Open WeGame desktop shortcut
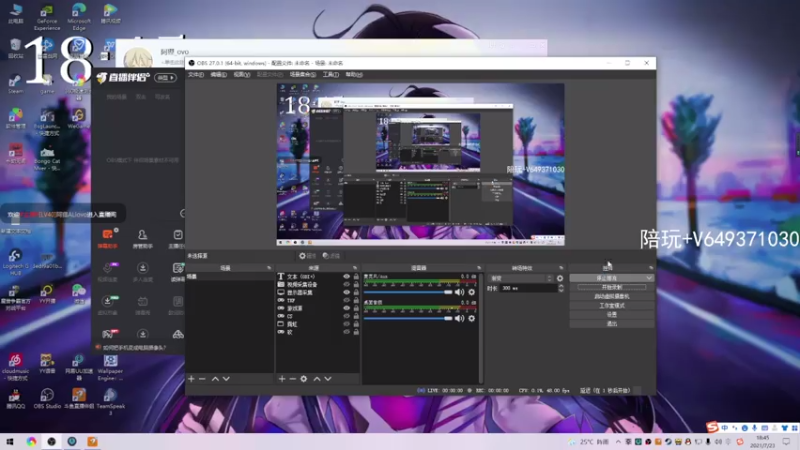 [78, 119]
